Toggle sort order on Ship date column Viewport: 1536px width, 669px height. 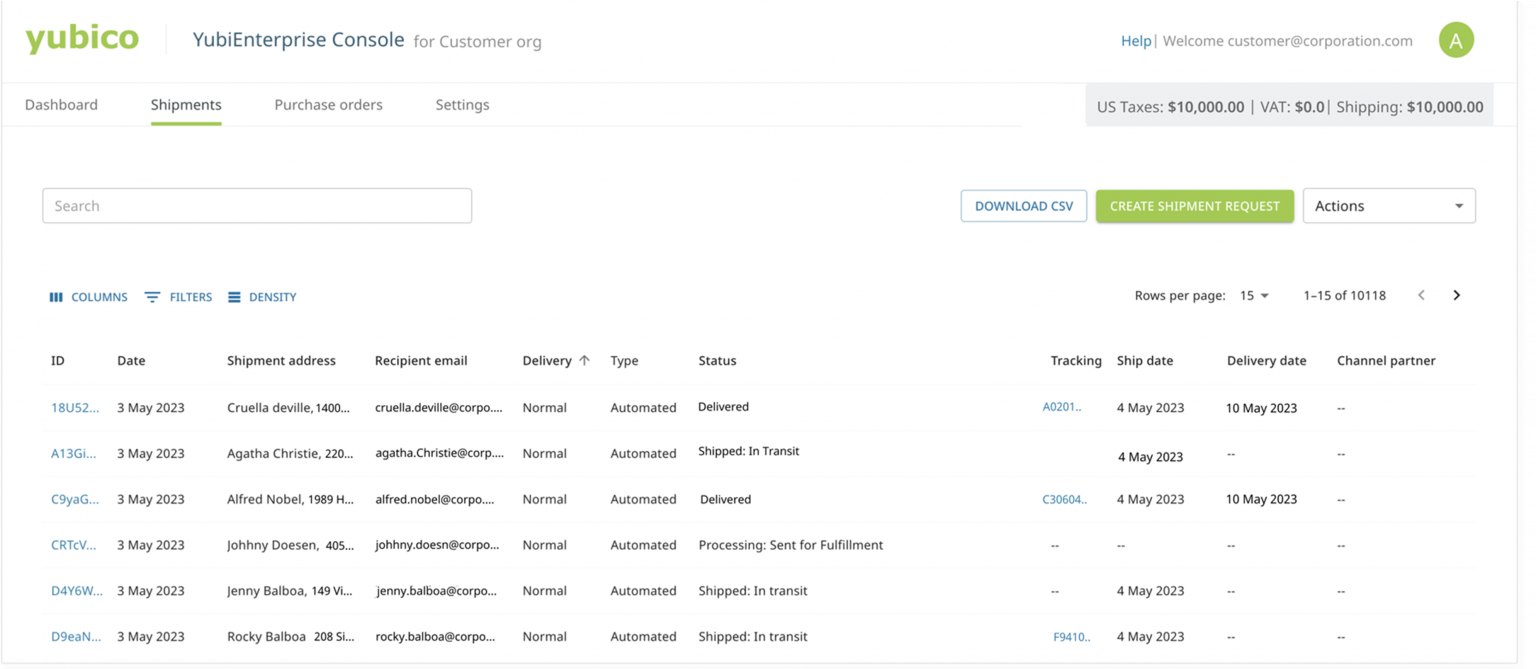[x=1144, y=360]
